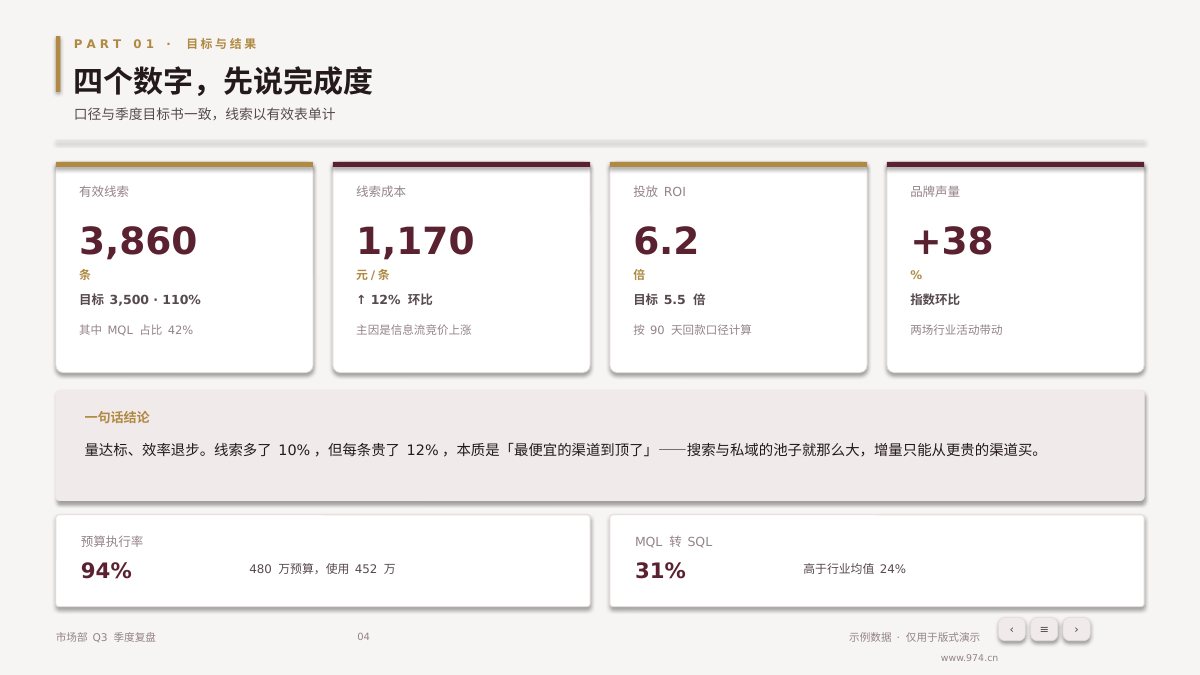The width and height of the screenshot is (1200, 675).
Task: Click the page number '04'
Action: click(363, 637)
